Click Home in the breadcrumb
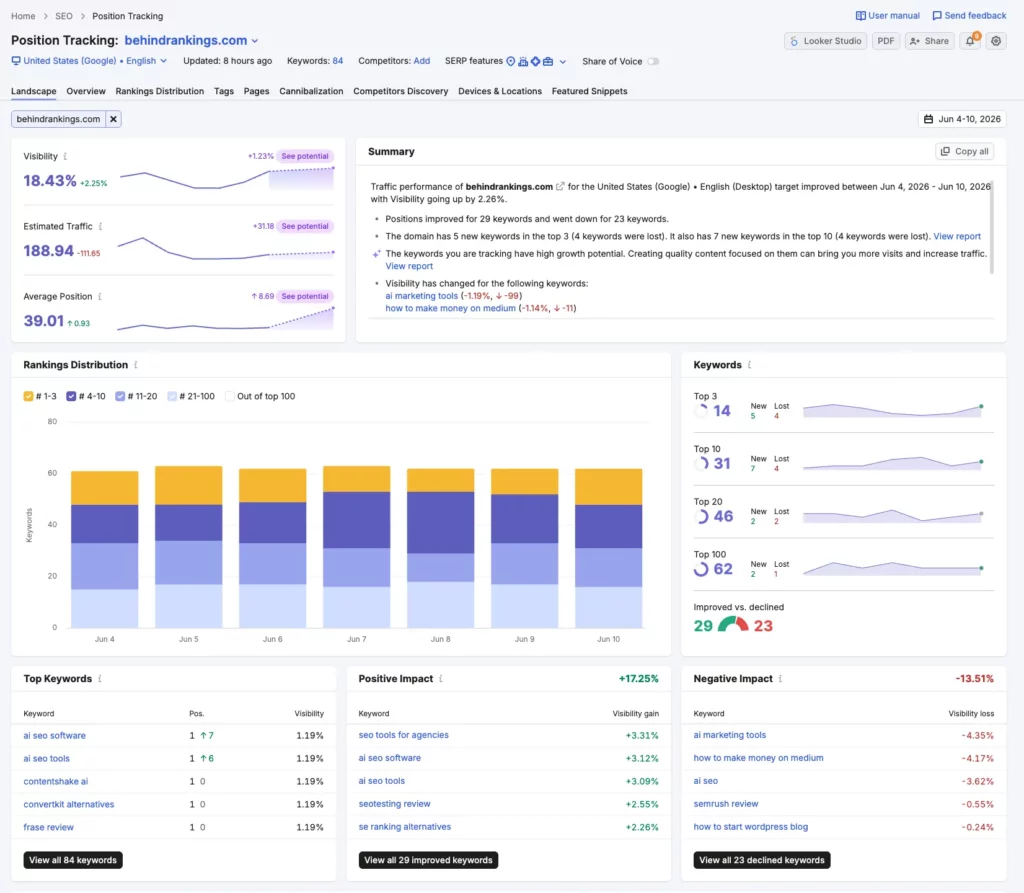The width and height of the screenshot is (1024, 893). [23, 16]
